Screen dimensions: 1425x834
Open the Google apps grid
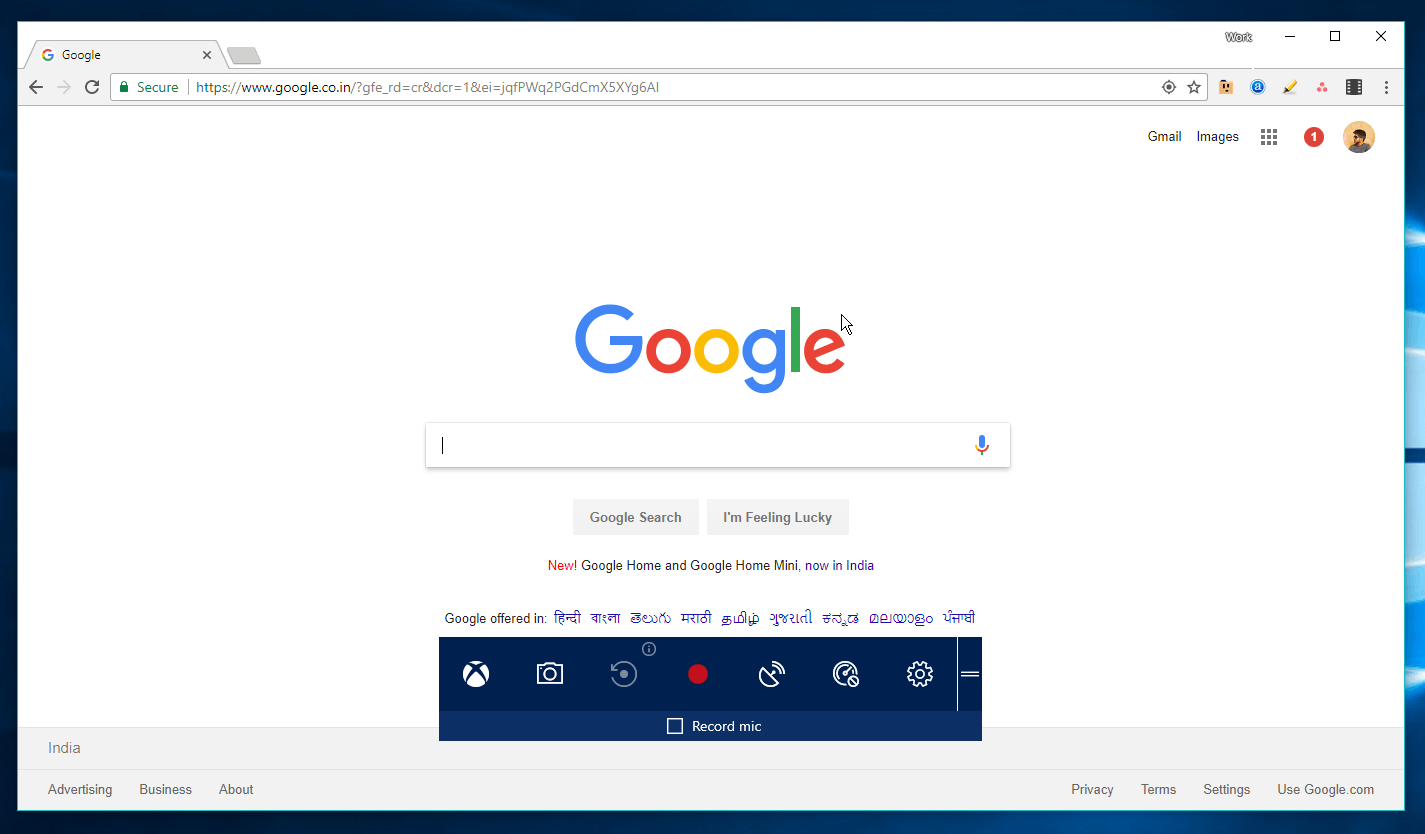click(x=1268, y=136)
